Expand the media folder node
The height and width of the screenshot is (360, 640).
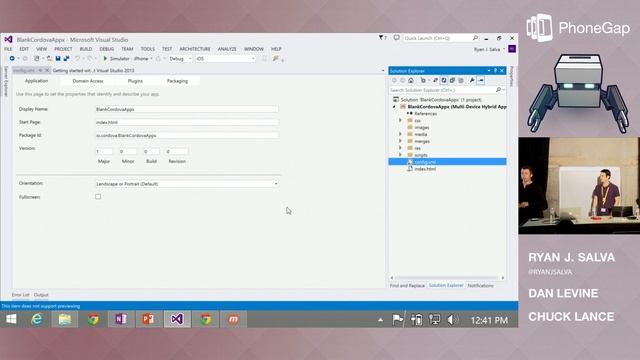[x=400, y=134]
